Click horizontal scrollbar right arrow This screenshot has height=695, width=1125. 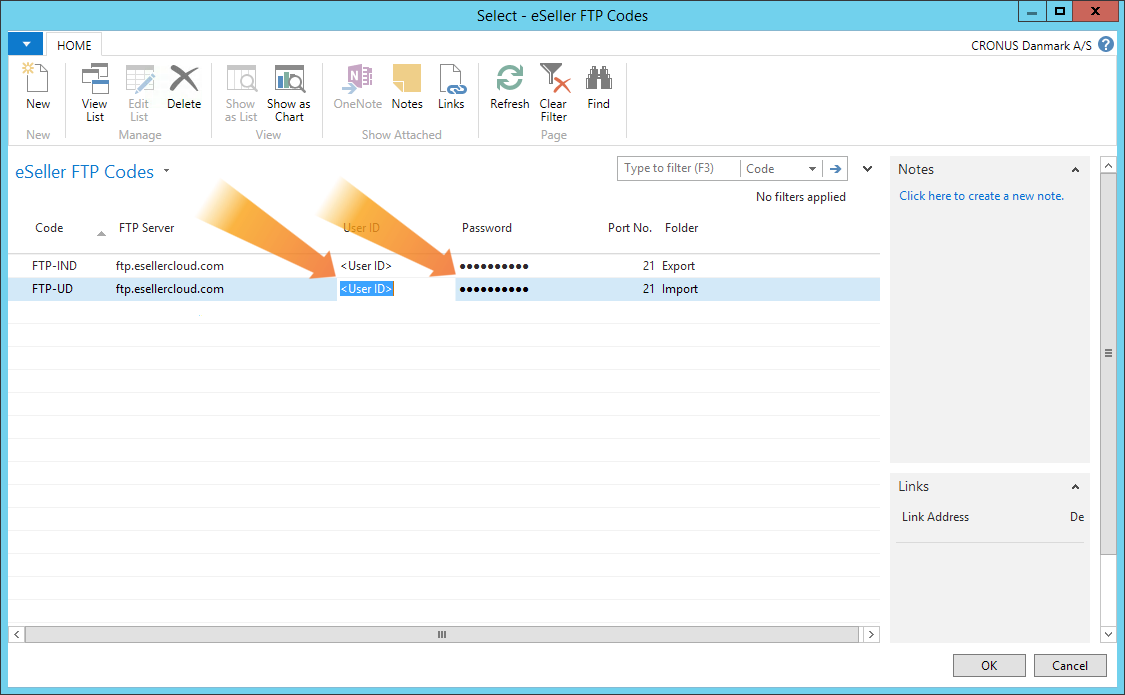[x=871, y=635]
